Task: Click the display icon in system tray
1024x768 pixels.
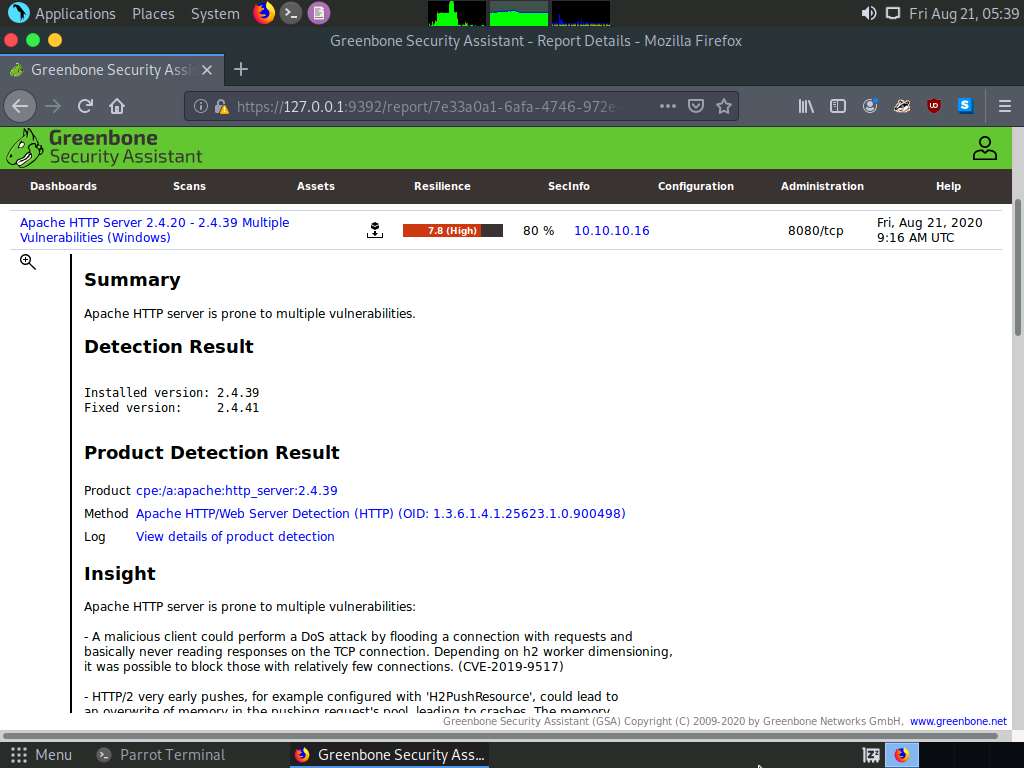Action: (x=893, y=13)
